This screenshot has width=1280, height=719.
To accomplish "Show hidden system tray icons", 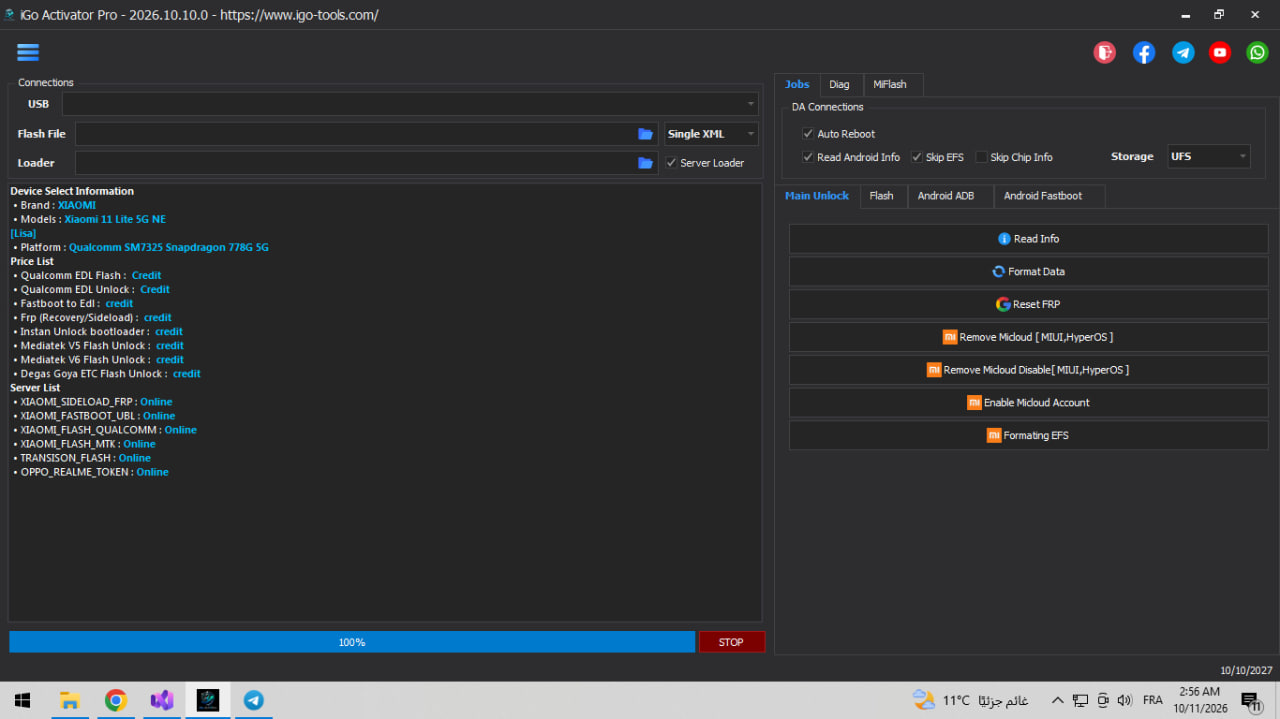I will pyautogui.click(x=1056, y=700).
